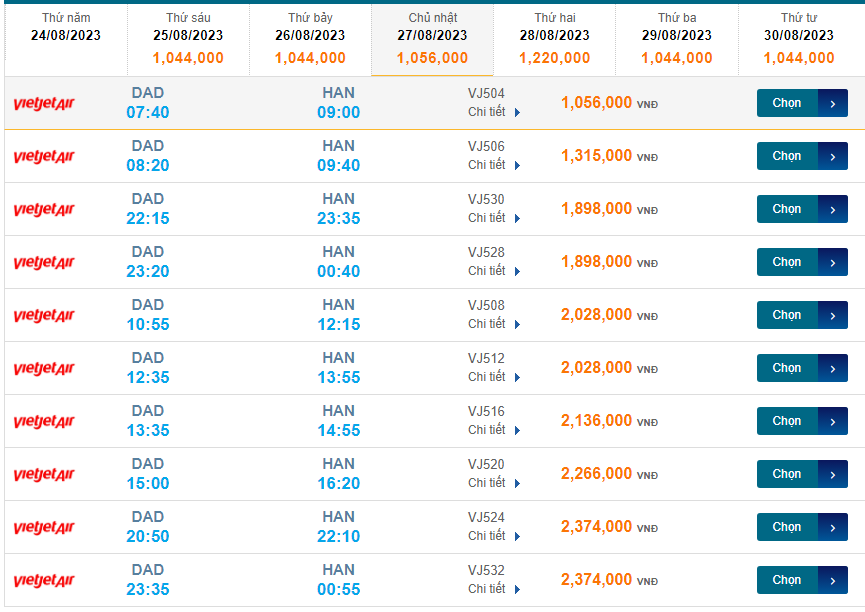865x612 pixels.
Task: Click the arrow icon on VJ528's Chọn button
Action: point(833,262)
